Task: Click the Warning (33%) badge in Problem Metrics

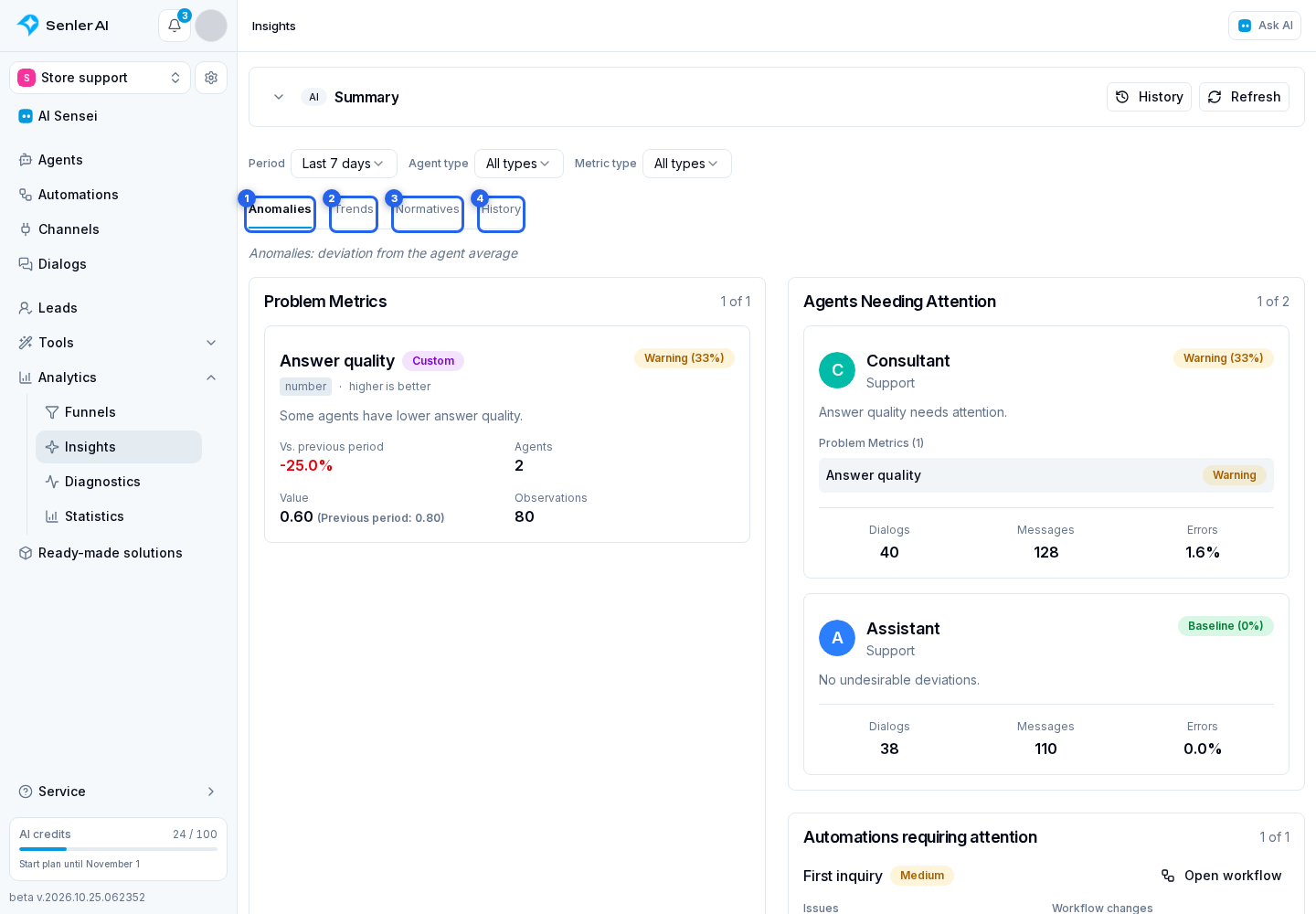Action: click(685, 358)
